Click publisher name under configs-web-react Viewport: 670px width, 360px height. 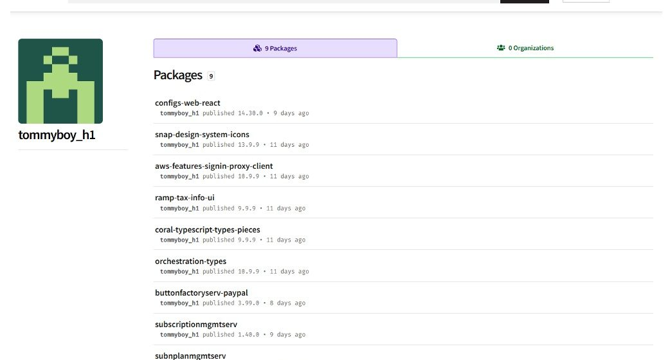coord(179,113)
